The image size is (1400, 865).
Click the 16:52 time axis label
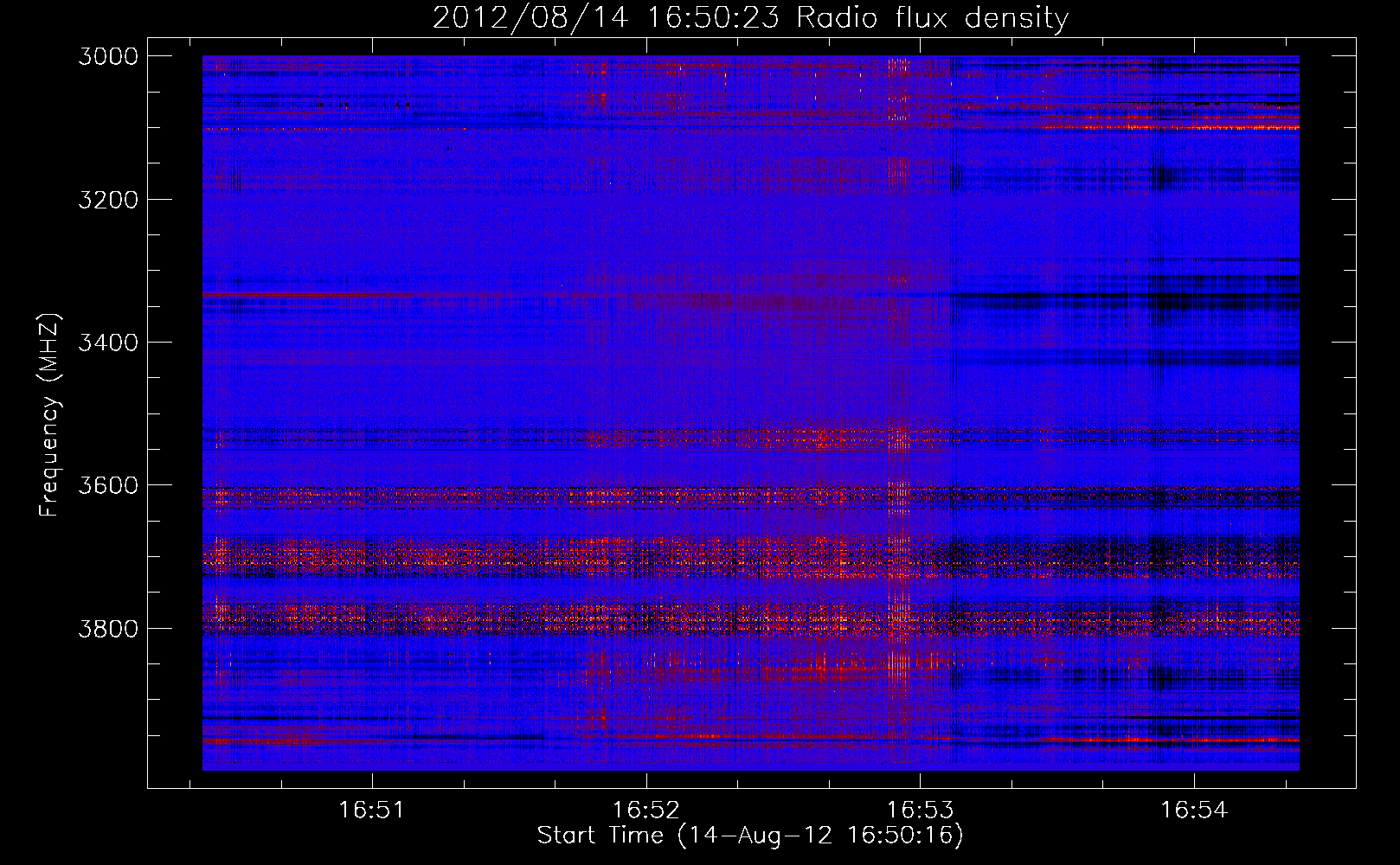coord(646,810)
